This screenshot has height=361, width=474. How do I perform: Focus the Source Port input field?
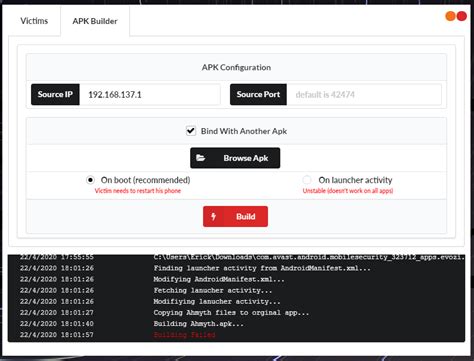coord(364,94)
